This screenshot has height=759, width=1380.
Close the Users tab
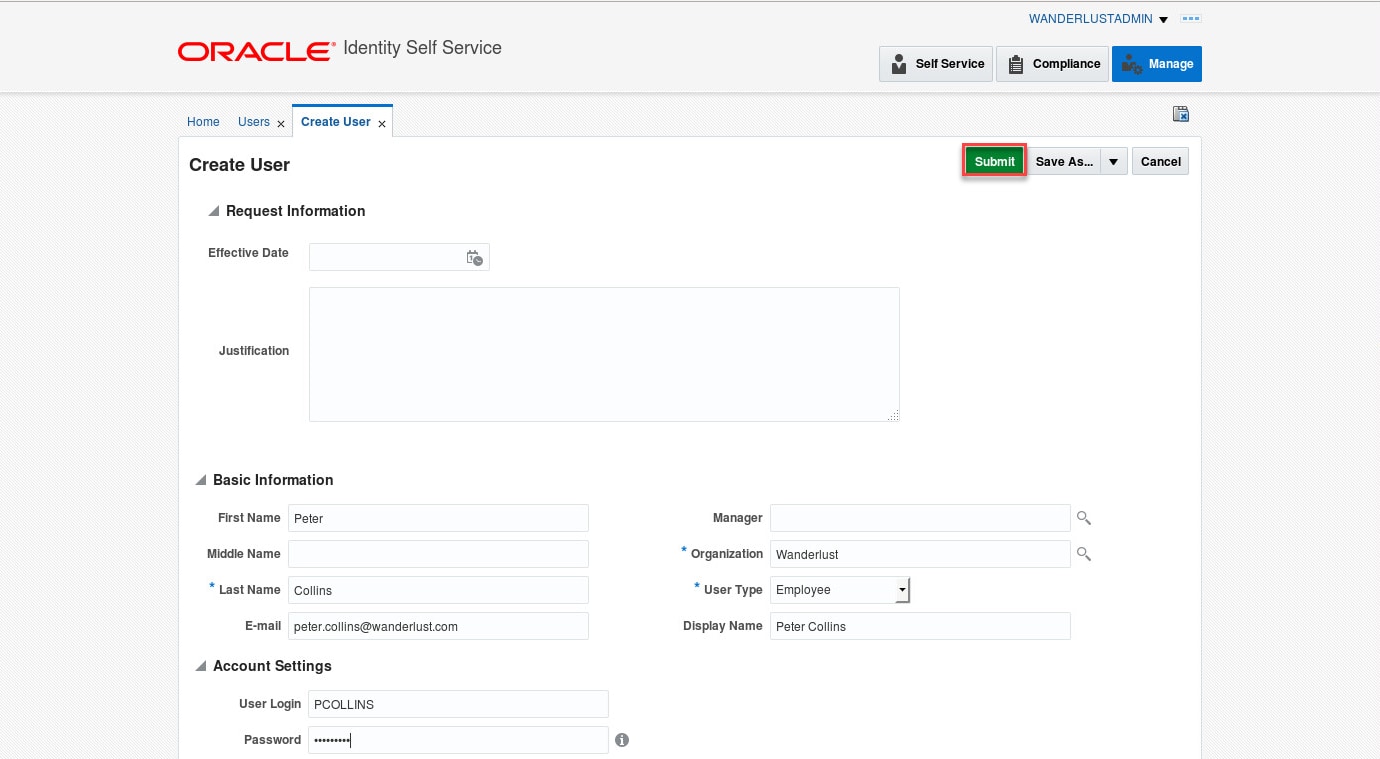pos(281,123)
